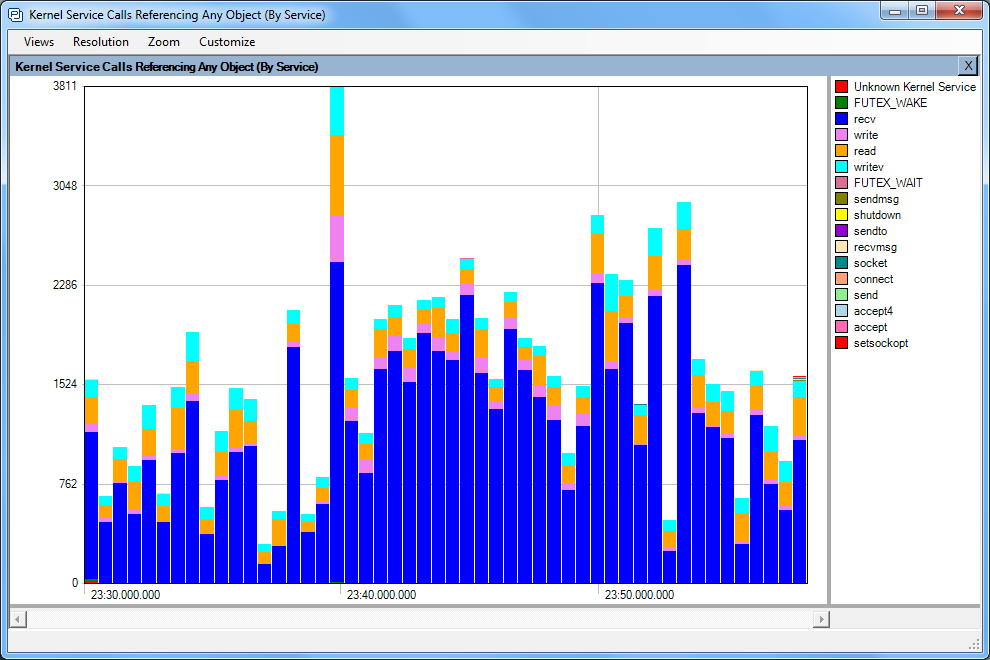Open the Views menu
This screenshot has width=990, height=660.
click(x=39, y=42)
